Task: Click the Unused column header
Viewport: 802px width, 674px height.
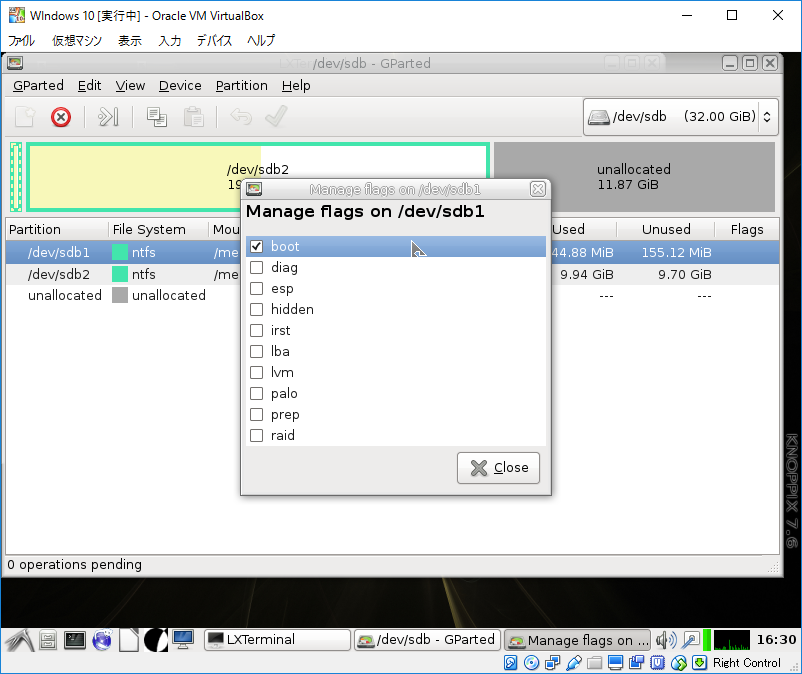Action: point(666,230)
